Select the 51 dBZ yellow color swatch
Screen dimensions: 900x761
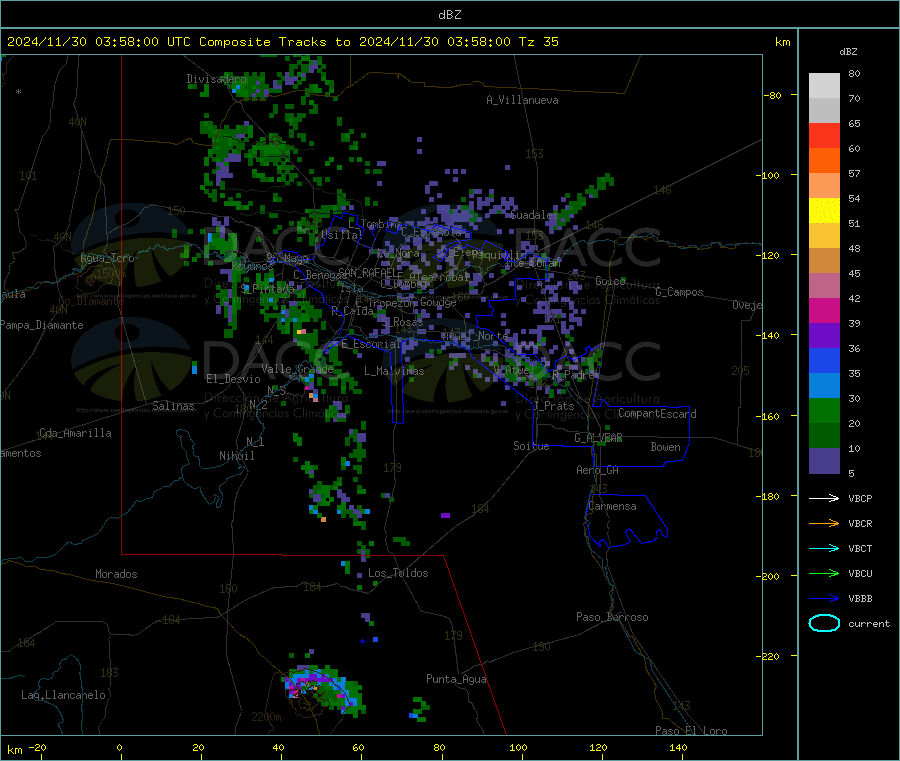click(824, 211)
